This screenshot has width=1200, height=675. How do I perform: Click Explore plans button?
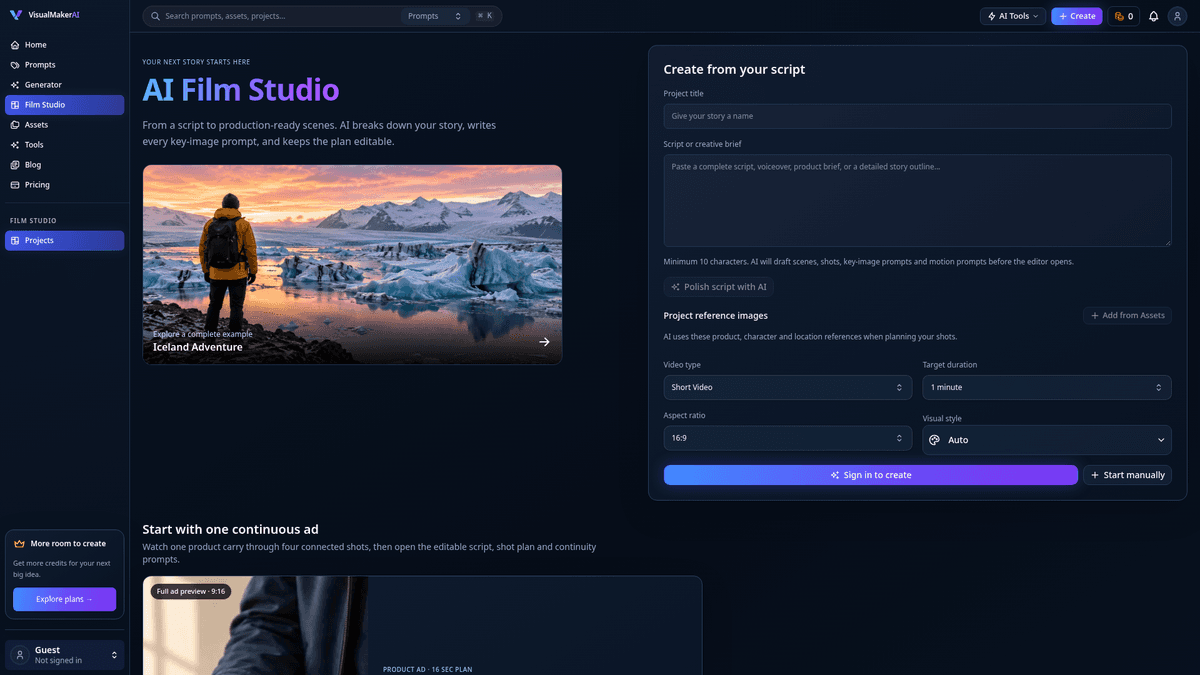65,599
